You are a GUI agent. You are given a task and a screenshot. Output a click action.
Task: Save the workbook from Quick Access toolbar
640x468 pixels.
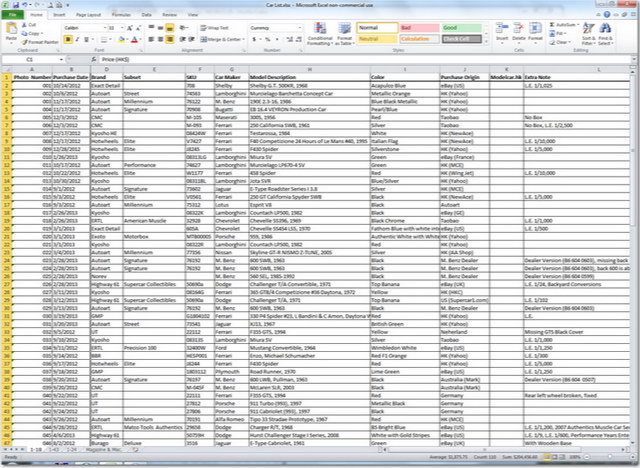[x=16, y=5]
